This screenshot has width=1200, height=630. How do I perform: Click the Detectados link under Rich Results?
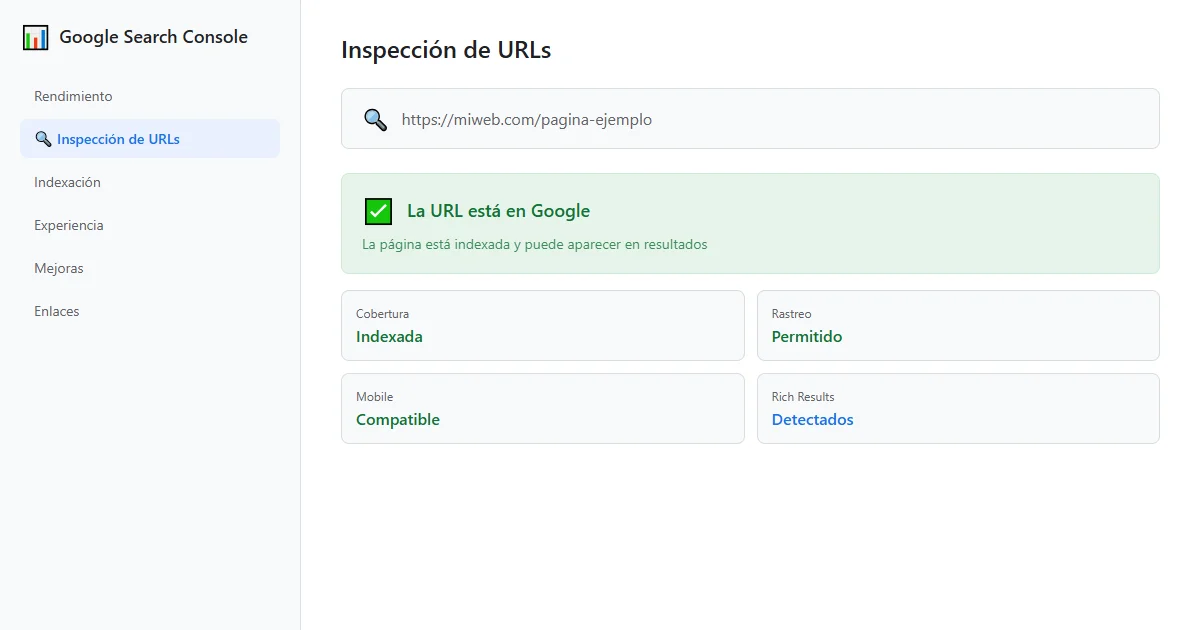(x=812, y=420)
